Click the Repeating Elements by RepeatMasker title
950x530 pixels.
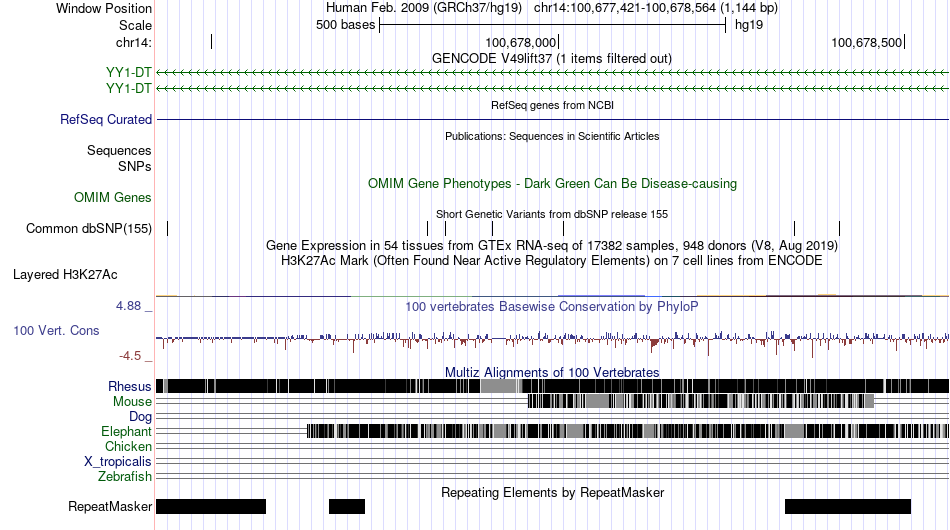pyautogui.click(x=553, y=492)
